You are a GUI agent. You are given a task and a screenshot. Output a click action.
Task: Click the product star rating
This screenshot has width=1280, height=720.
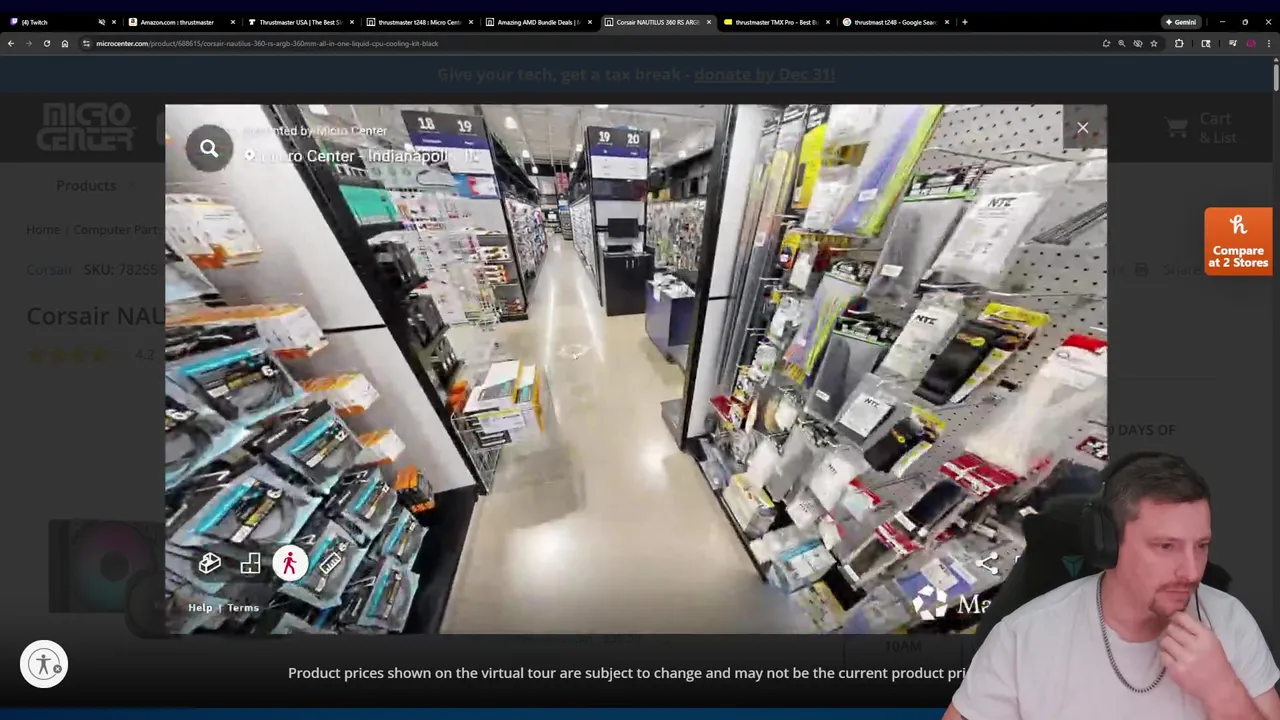pos(70,354)
